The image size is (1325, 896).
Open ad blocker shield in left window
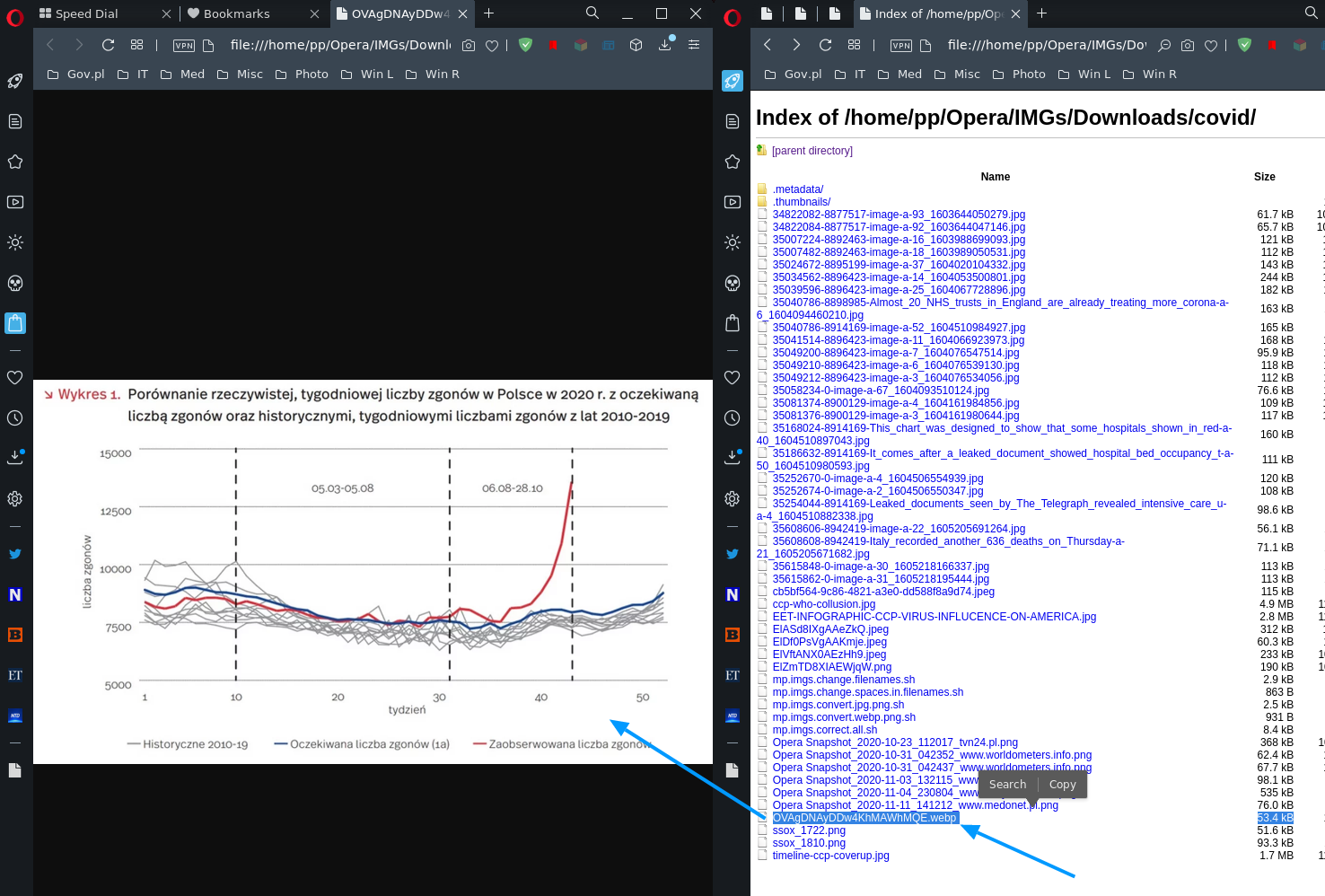[x=525, y=45]
